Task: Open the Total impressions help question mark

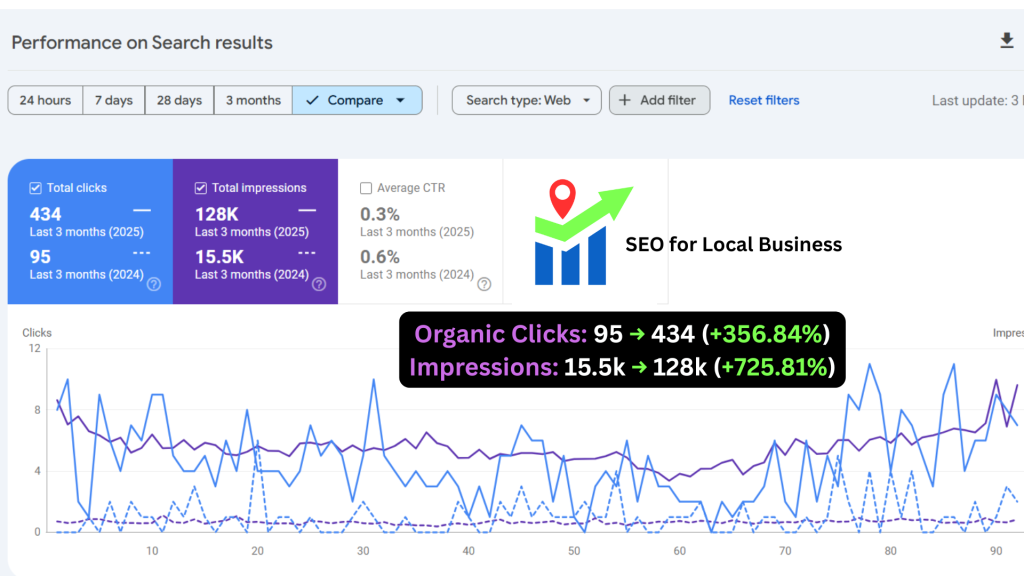Action: pyautogui.click(x=318, y=285)
